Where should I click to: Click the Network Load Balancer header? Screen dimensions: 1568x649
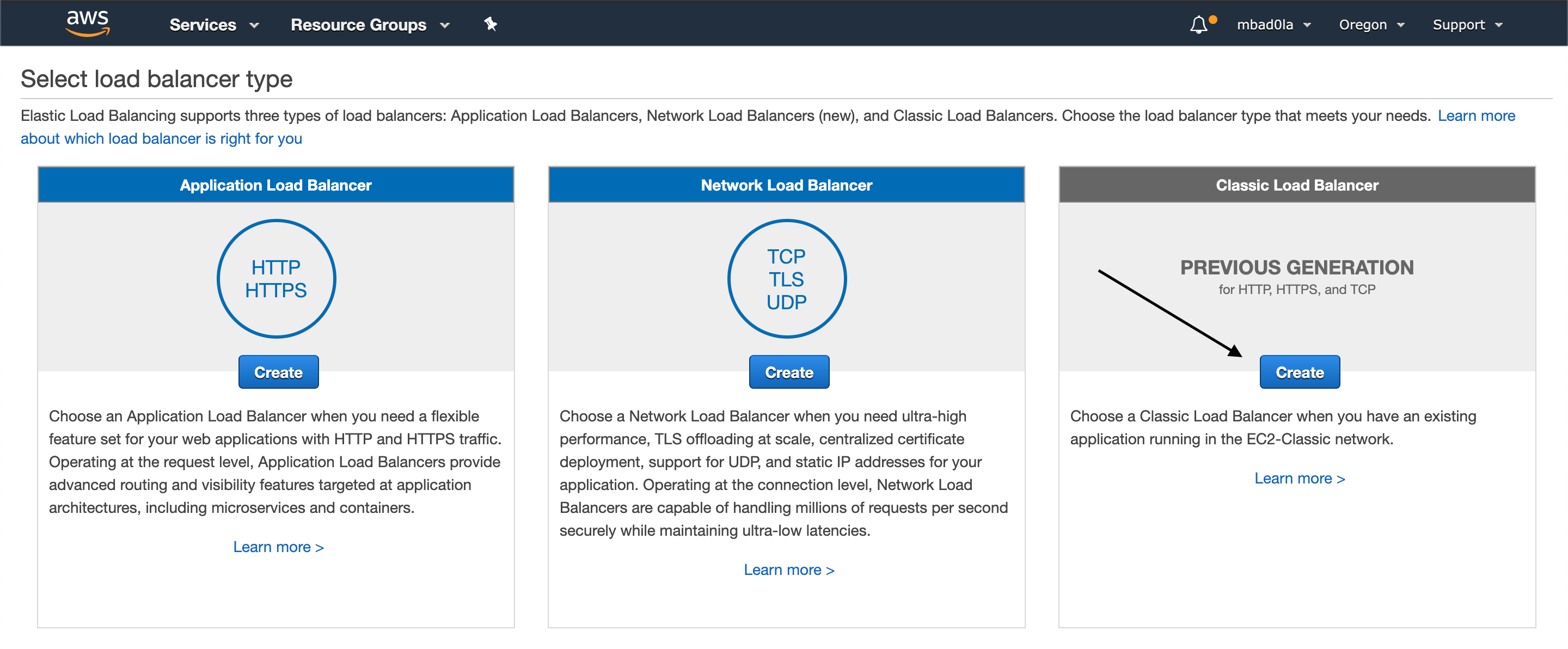786,185
